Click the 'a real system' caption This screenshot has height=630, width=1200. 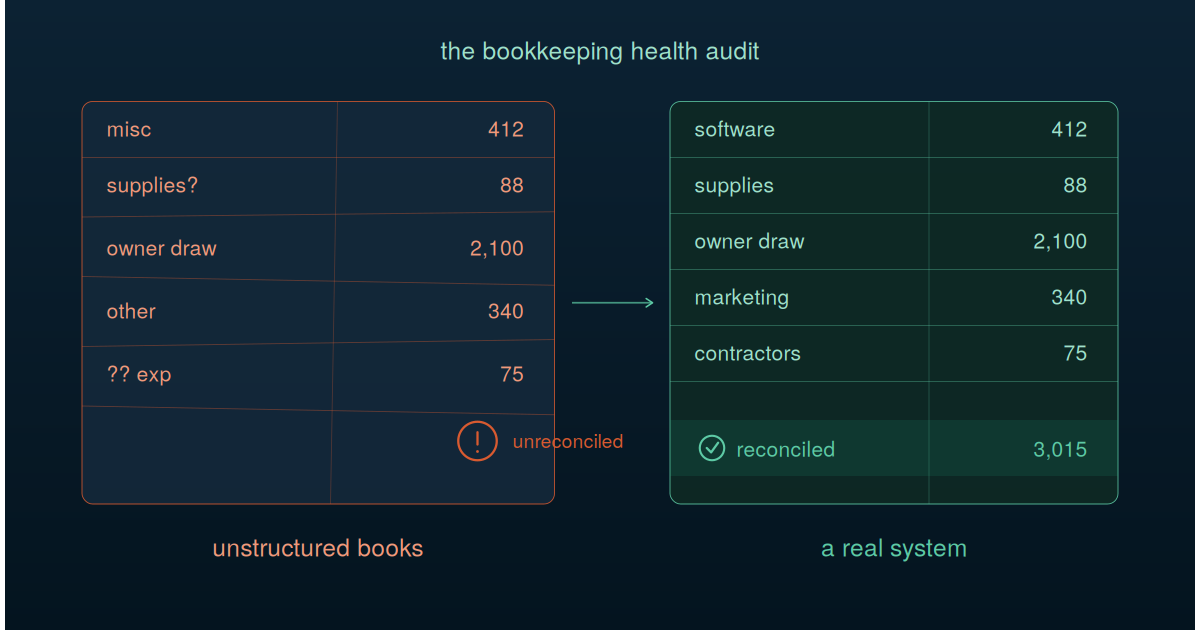click(x=894, y=548)
